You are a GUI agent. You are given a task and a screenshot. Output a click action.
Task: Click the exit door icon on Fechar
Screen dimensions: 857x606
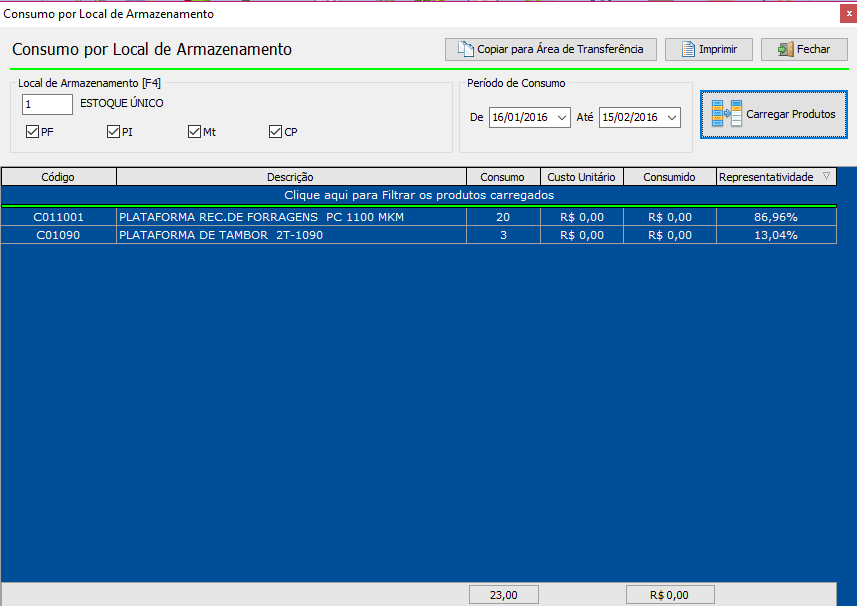click(785, 49)
